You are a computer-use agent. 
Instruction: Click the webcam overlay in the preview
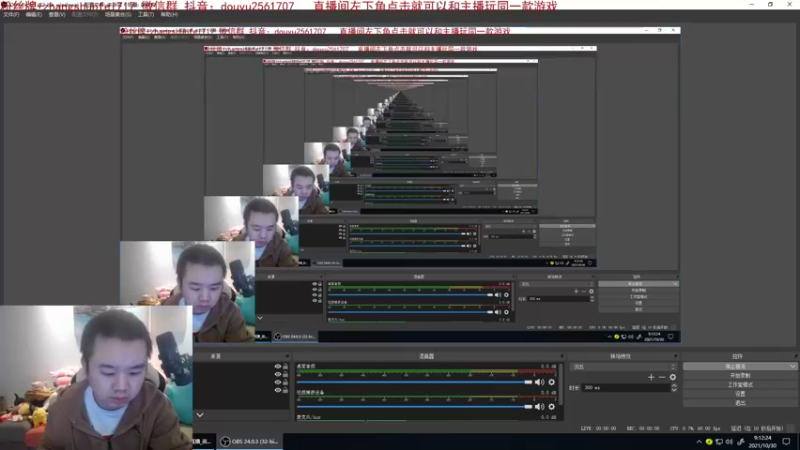(96, 378)
